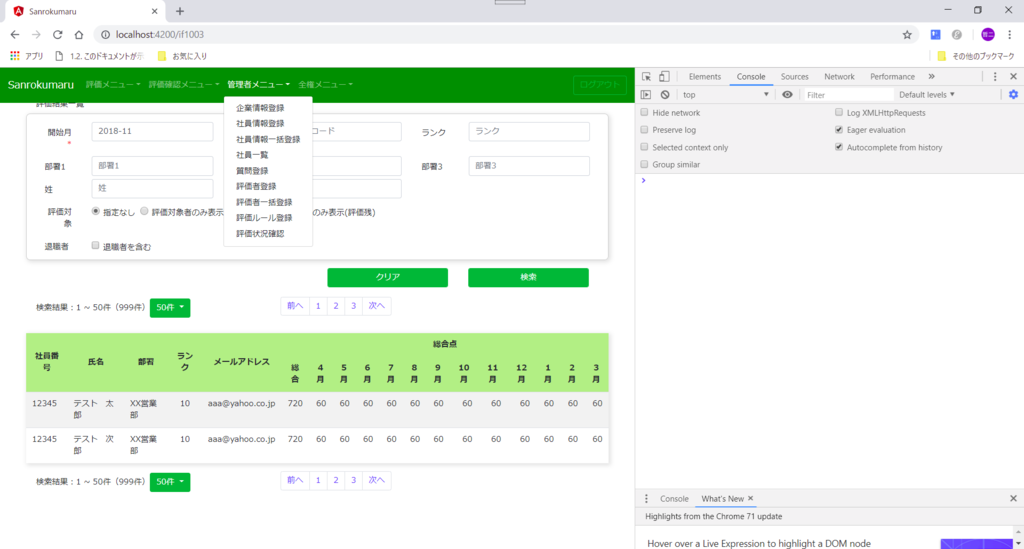Go to 次へ in upper pagination
This screenshot has width=1024, height=549.
click(x=376, y=306)
